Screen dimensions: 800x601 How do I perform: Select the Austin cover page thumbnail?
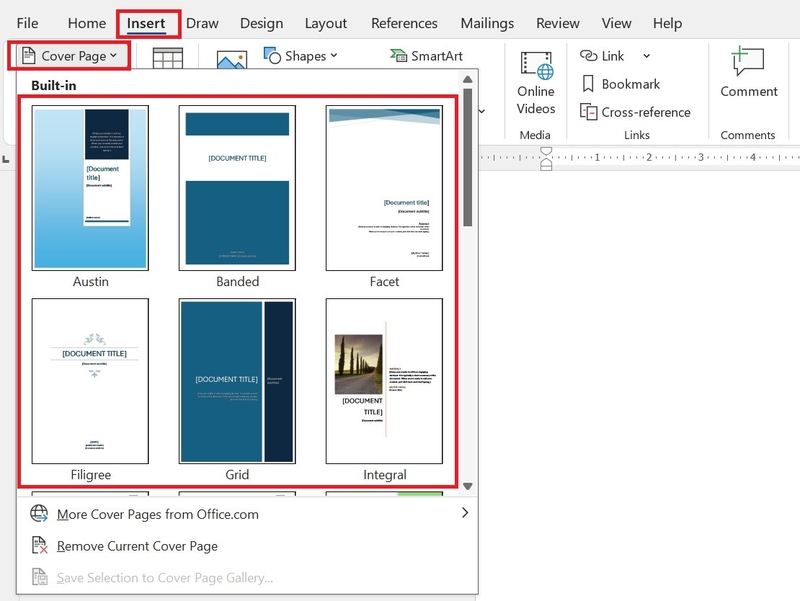tap(90, 188)
